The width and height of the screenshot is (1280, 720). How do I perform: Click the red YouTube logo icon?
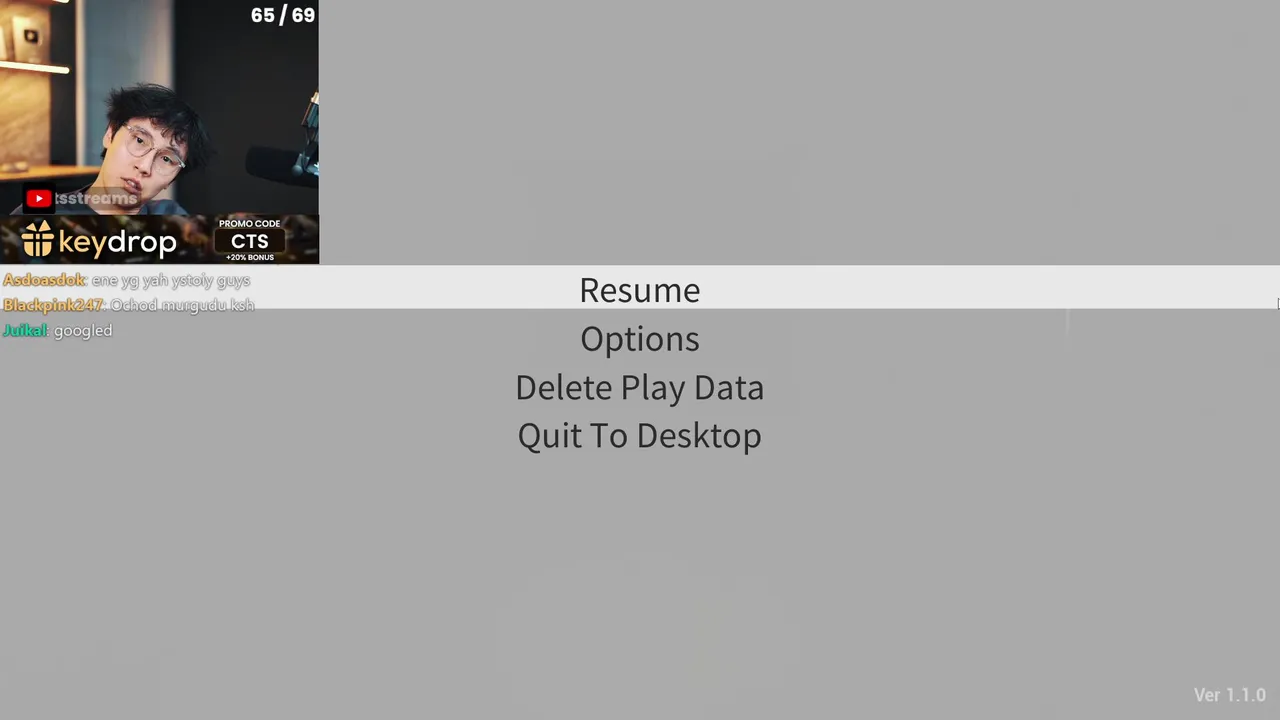coord(39,199)
